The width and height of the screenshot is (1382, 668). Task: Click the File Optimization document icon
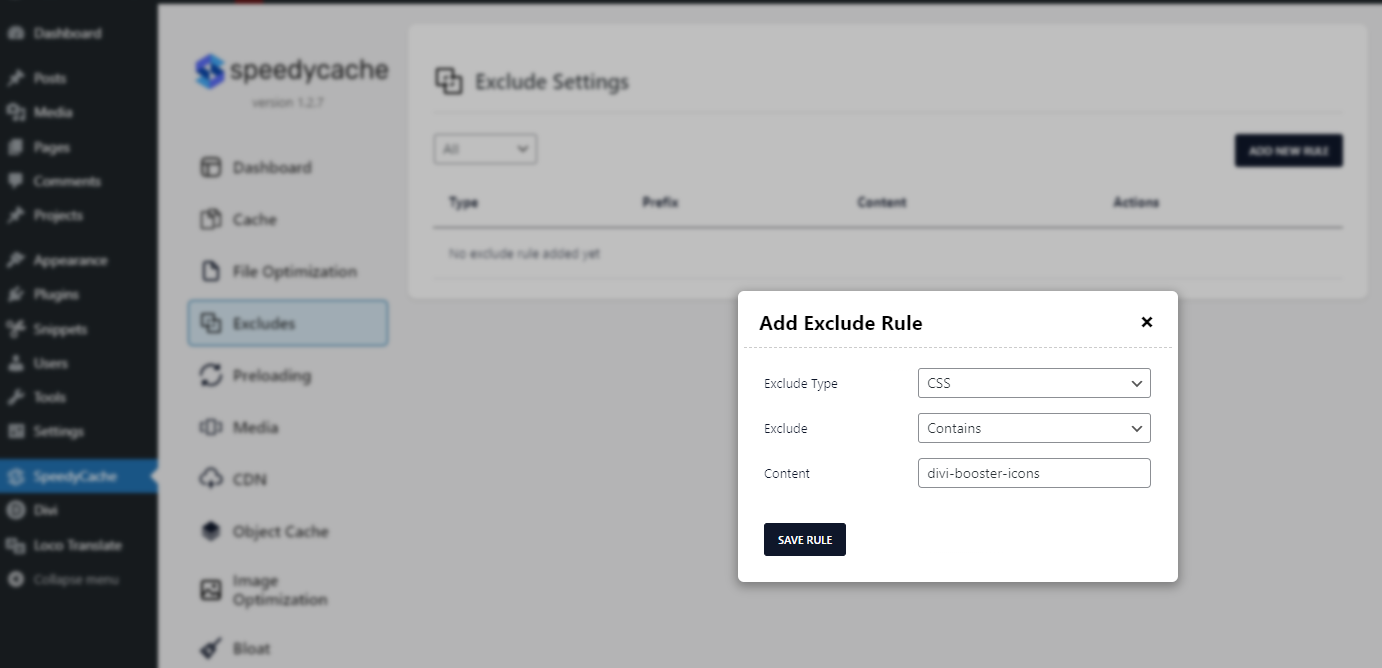(x=210, y=271)
